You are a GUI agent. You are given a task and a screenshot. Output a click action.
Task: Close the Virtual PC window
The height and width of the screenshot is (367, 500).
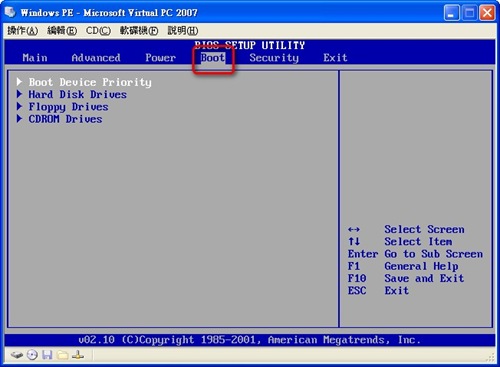[x=487, y=13]
